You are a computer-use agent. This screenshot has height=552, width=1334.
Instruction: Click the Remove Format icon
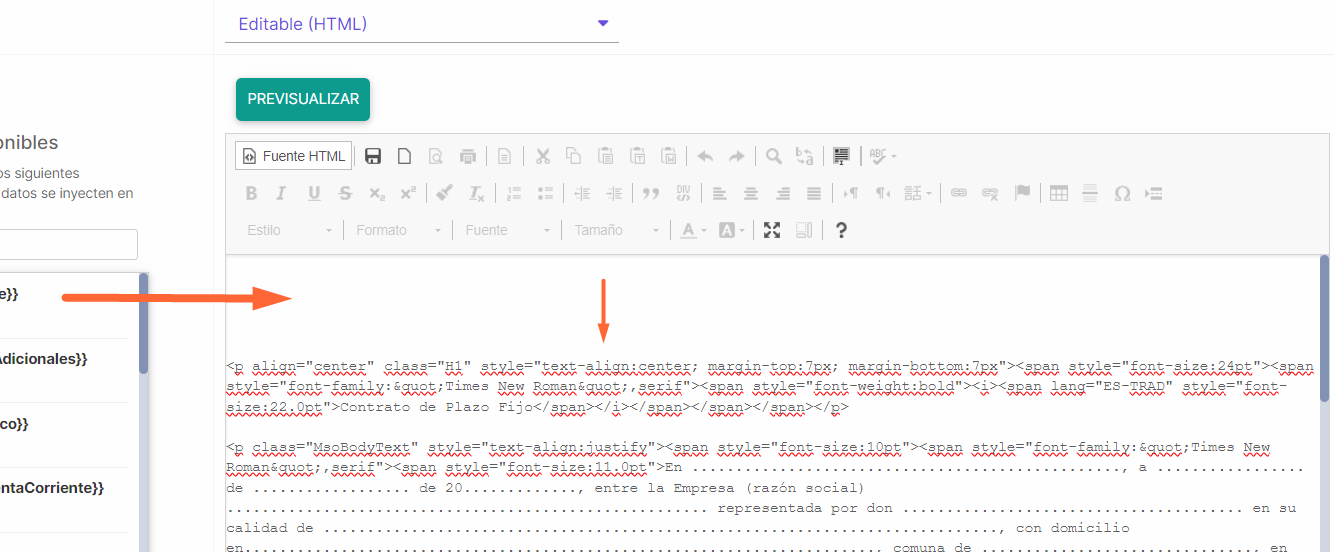click(x=477, y=193)
